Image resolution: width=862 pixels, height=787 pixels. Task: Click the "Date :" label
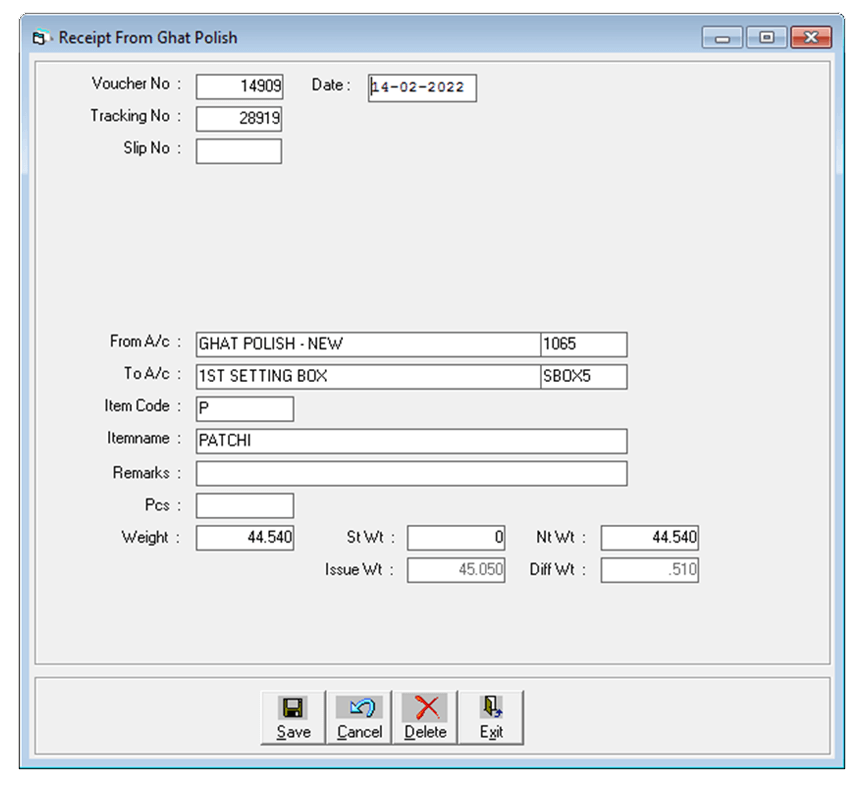tap(331, 85)
